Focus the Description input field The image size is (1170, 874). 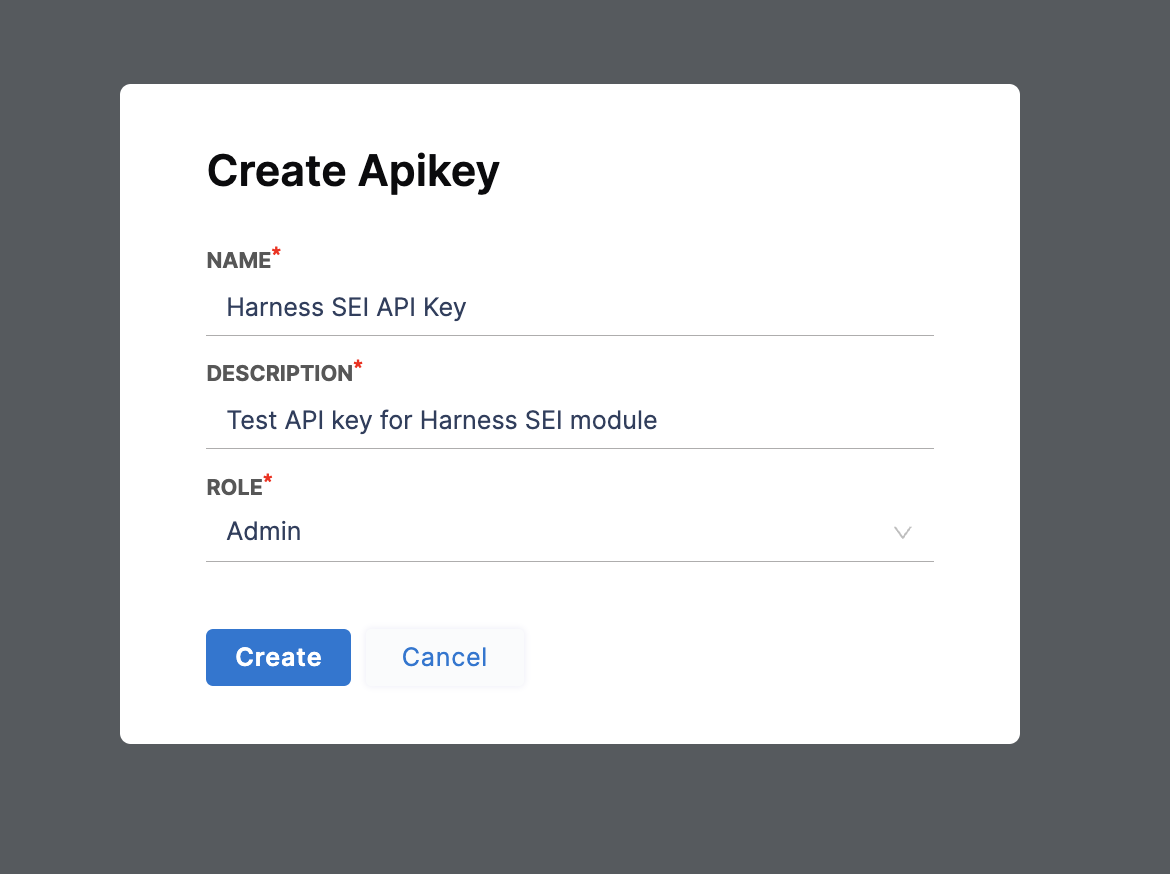[569, 420]
